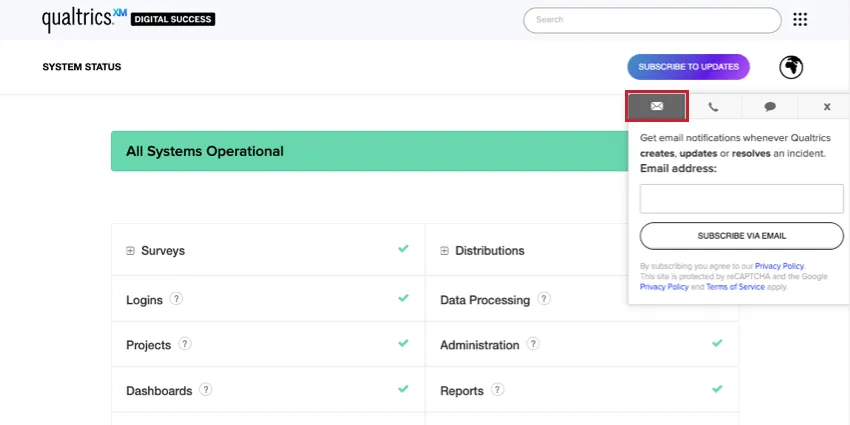
Task: Switch to the phone subscription tab
Action: [713, 106]
